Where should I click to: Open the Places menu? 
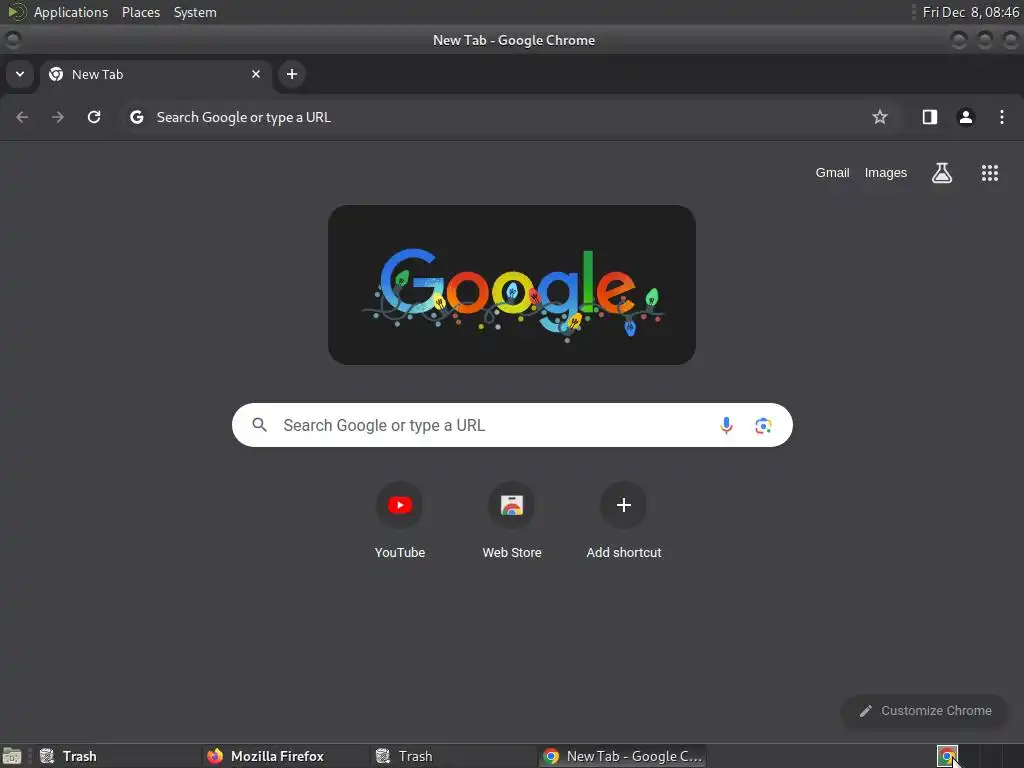(141, 12)
